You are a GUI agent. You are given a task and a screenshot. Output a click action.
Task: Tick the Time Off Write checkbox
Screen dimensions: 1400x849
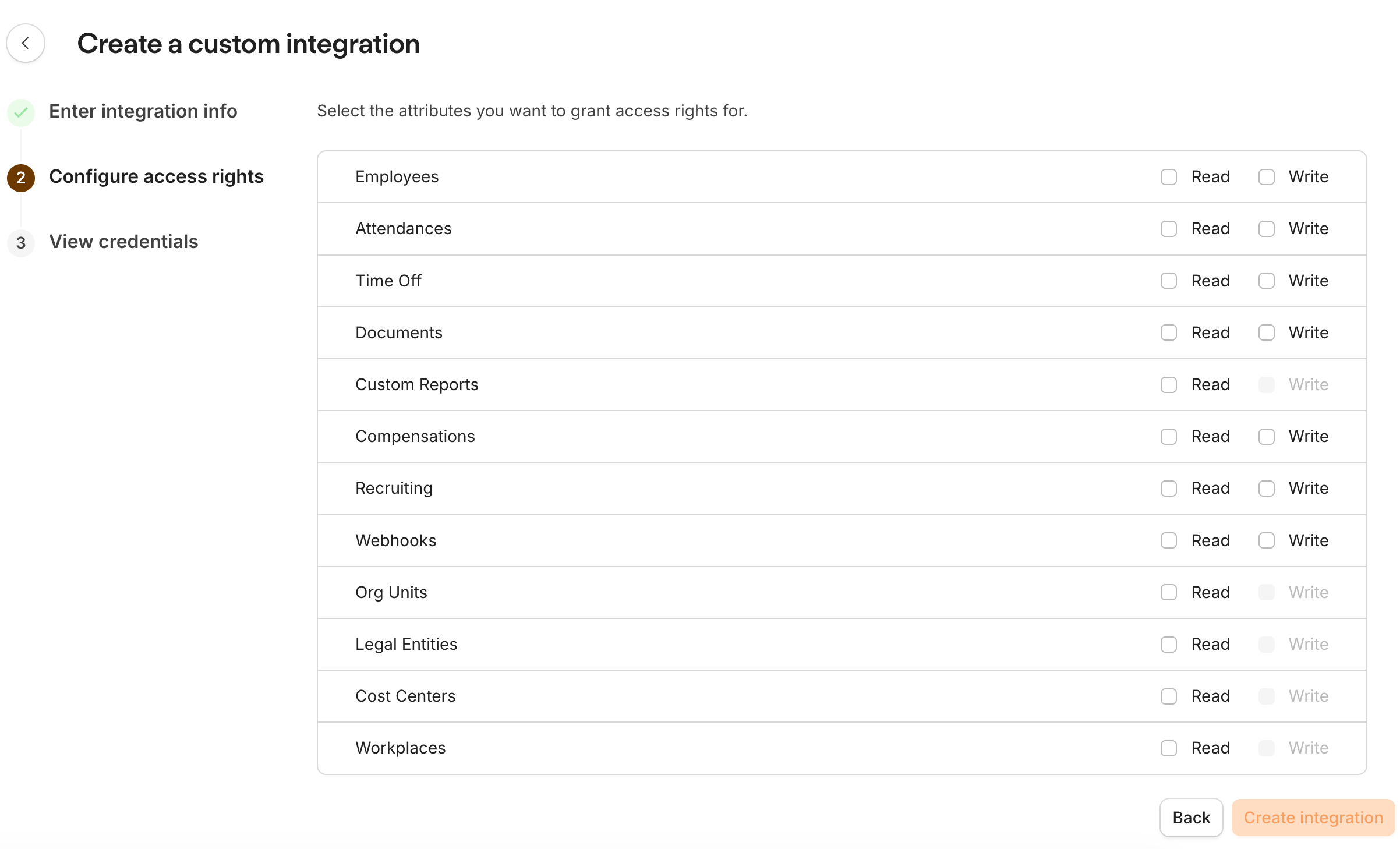click(1266, 281)
